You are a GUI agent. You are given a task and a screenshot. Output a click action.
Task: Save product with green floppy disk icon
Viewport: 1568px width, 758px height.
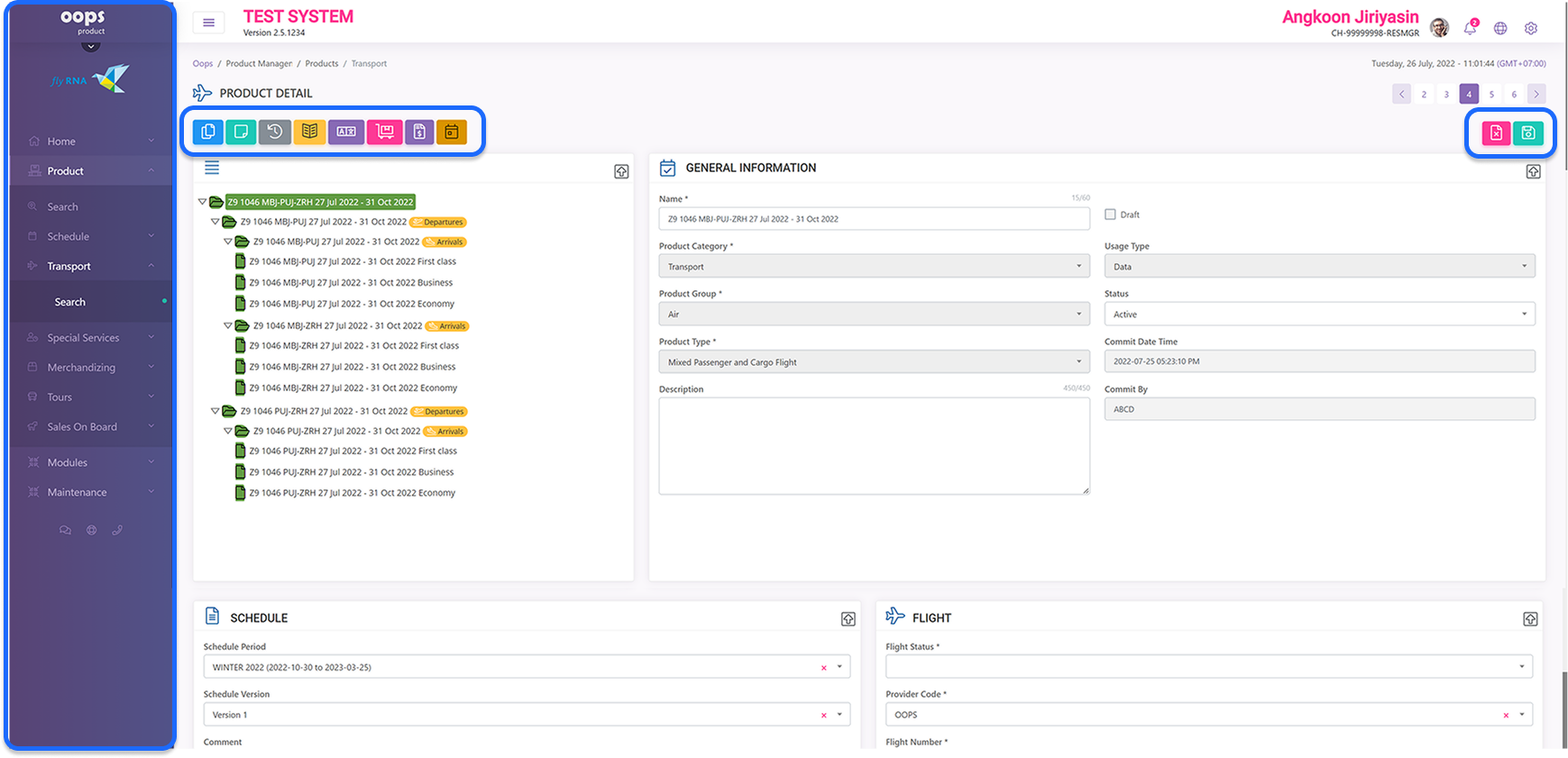click(x=1528, y=133)
